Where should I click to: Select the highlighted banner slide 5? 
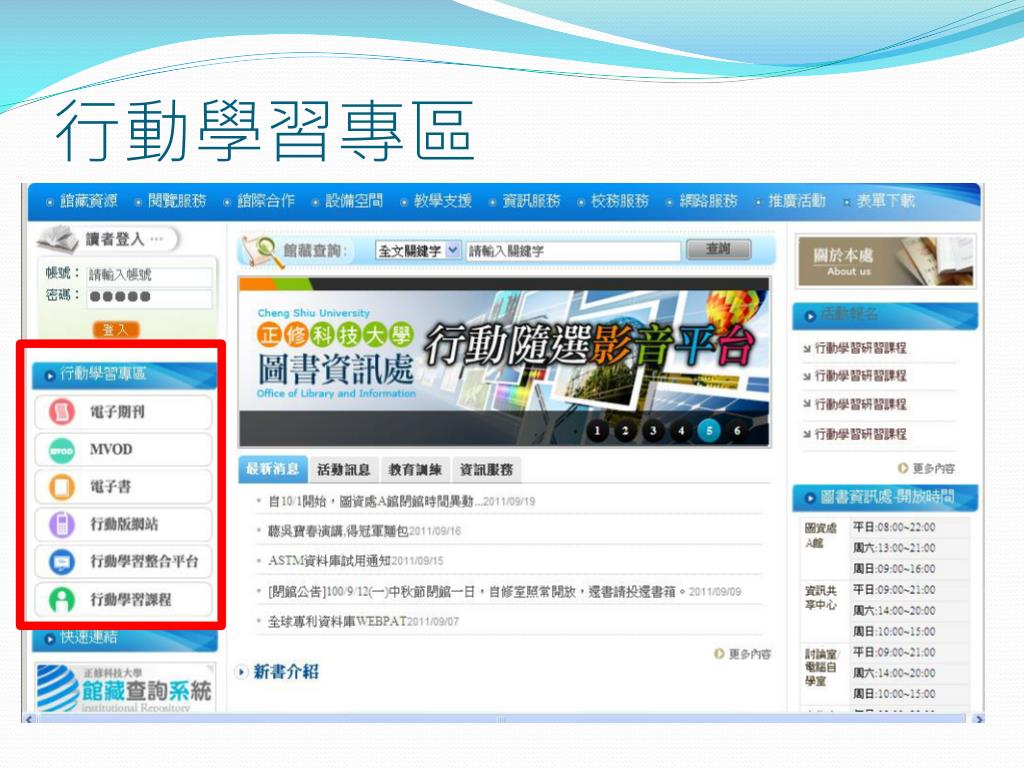point(709,430)
